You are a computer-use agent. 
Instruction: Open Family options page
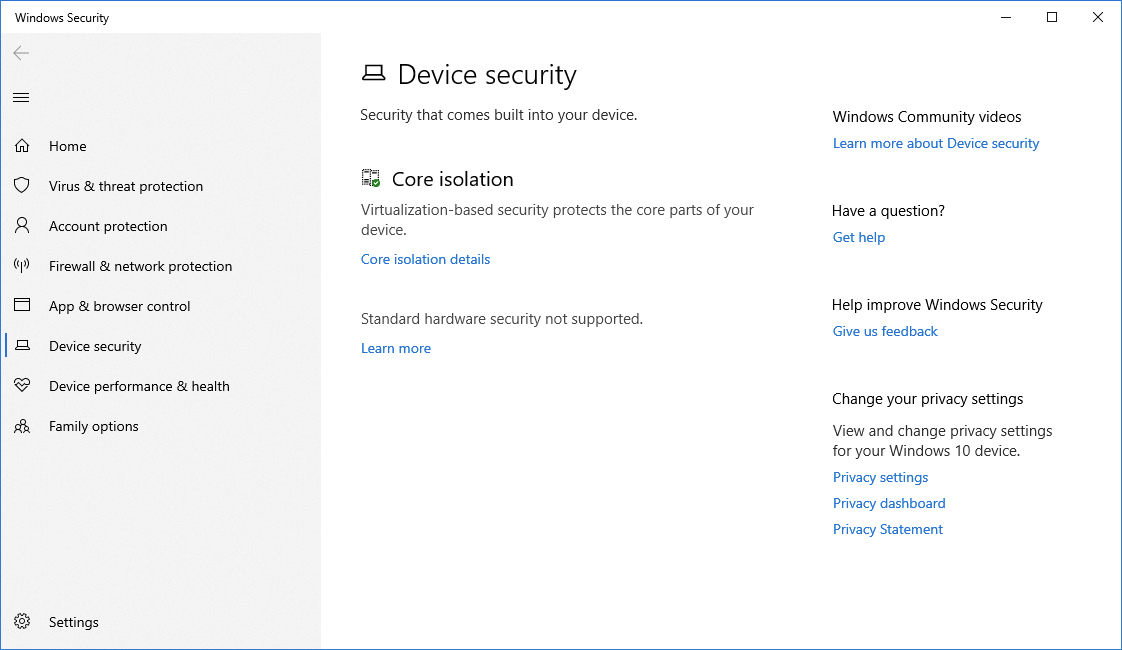pyautogui.click(x=94, y=427)
